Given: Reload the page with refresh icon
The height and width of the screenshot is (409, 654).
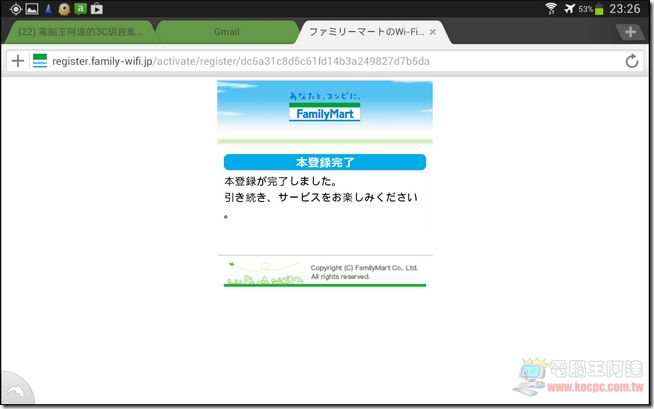Looking at the screenshot, I should (x=631, y=61).
